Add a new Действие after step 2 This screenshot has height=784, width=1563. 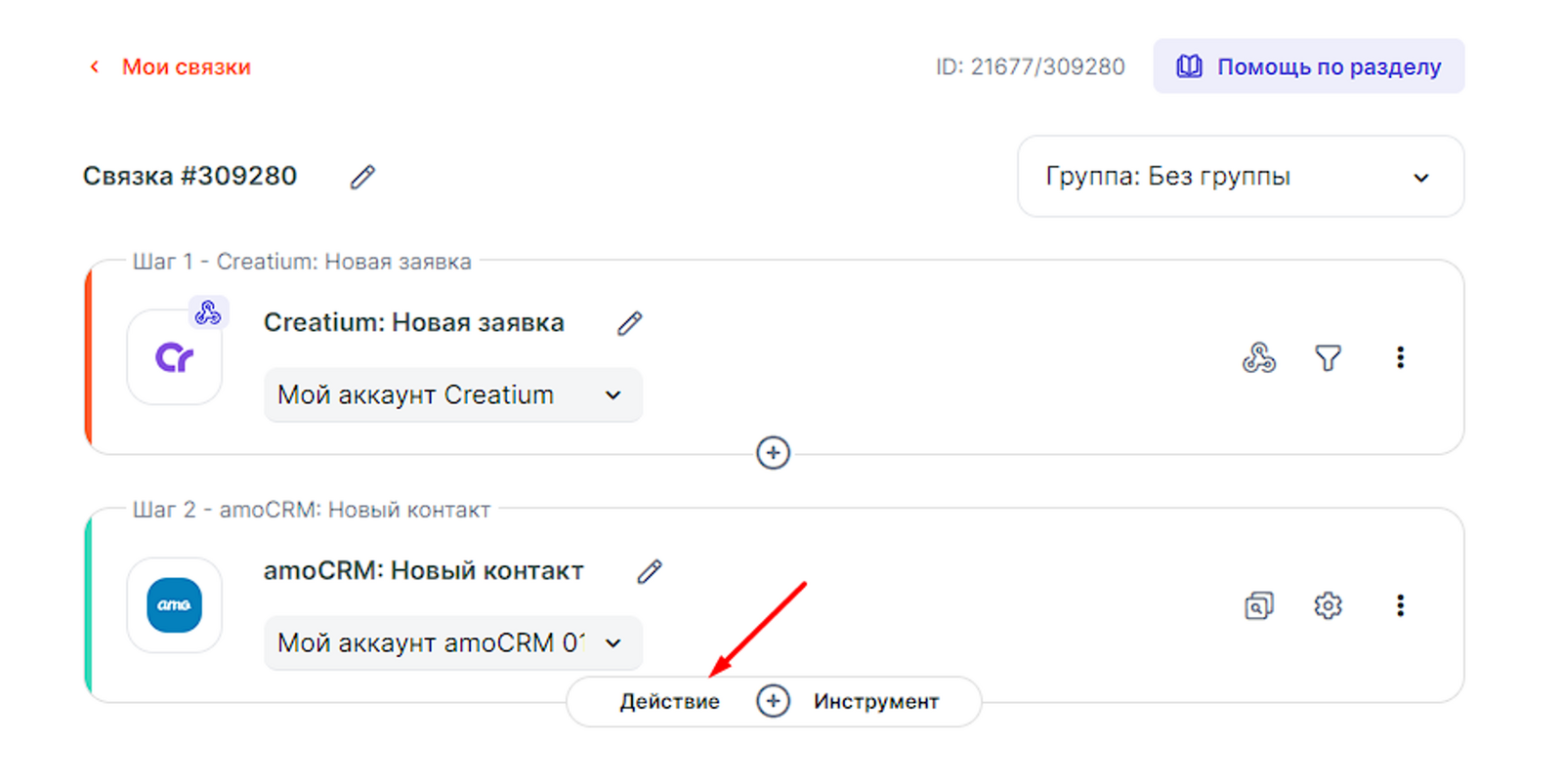(669, 702)
